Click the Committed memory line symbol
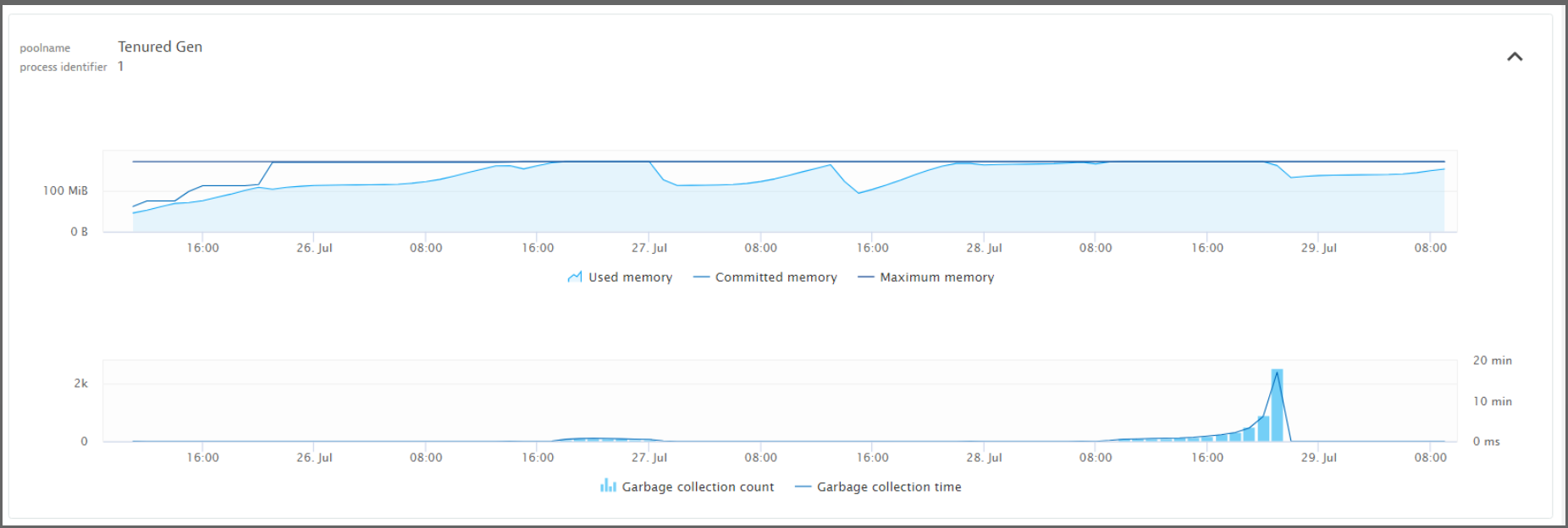1568x528 pixels. [x=700, y=277]
